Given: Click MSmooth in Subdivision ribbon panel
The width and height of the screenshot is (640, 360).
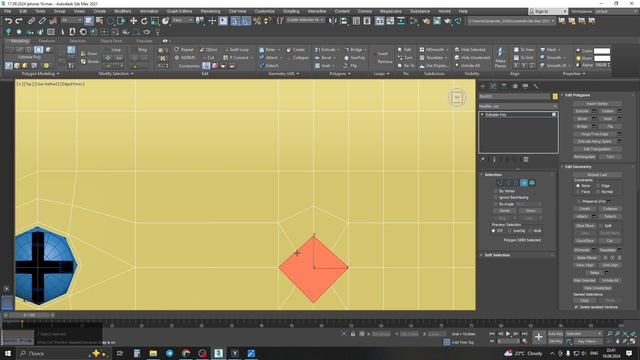Looking at the screenshot, I should pos(432,49).
